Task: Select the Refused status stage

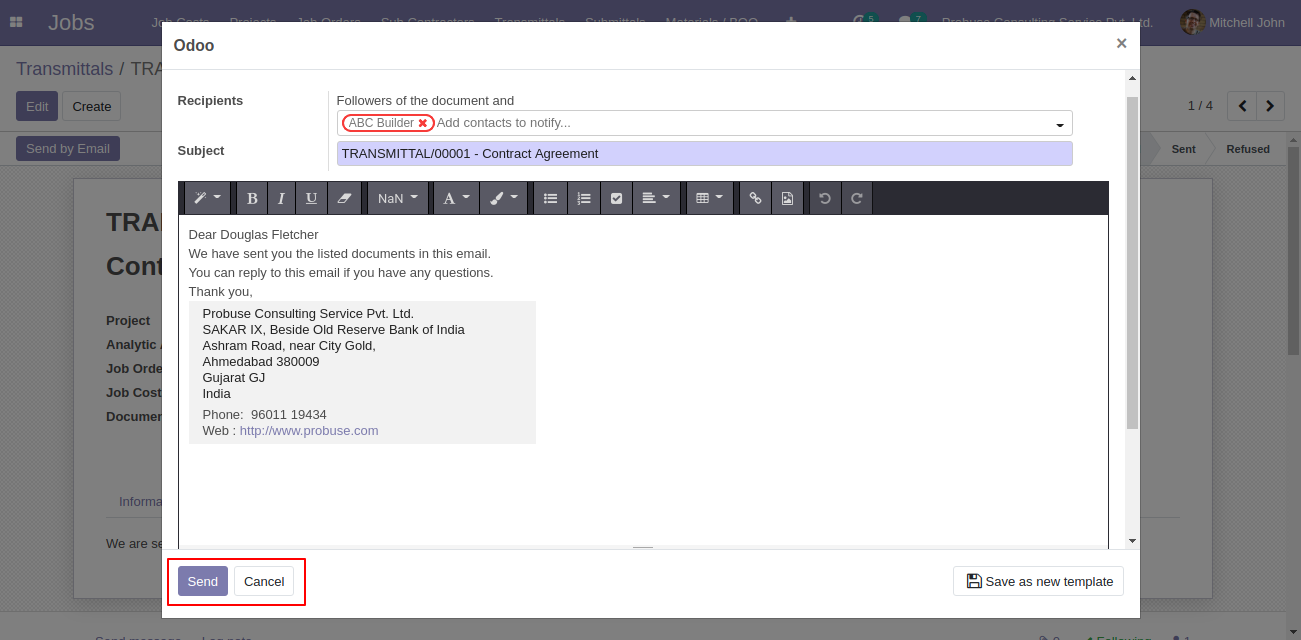Action: pyautogui.click(x=1248, y=149)
